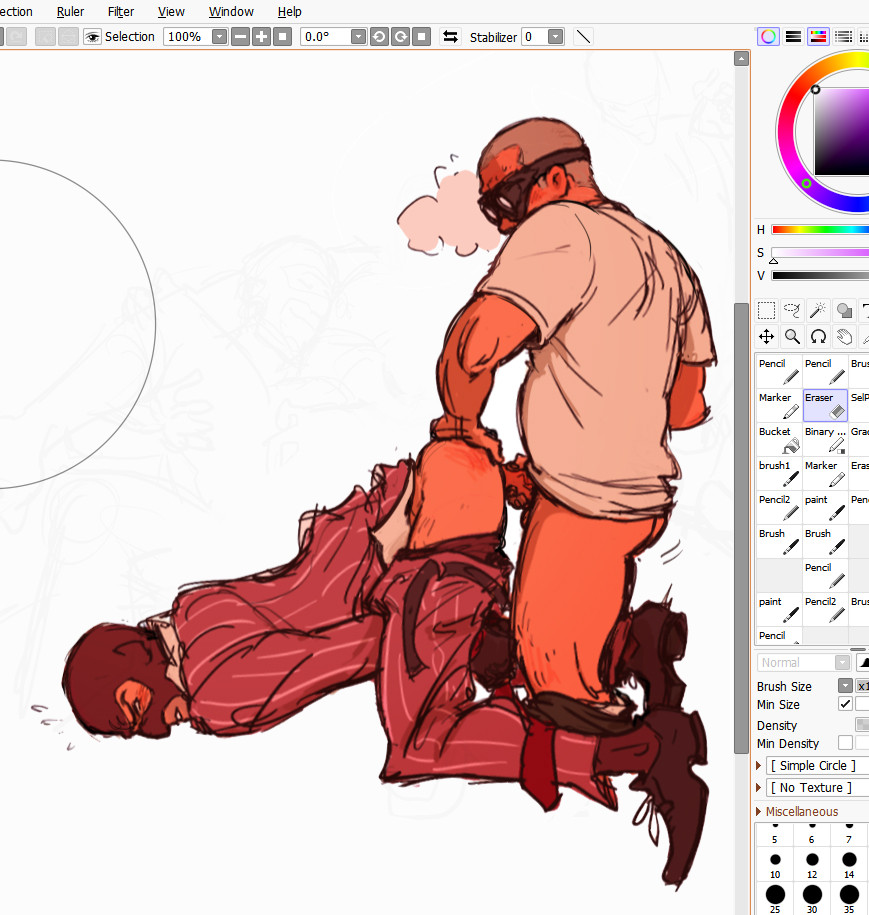Enable the Min Density checkbox
869x915 pixels.
(845, 743)
